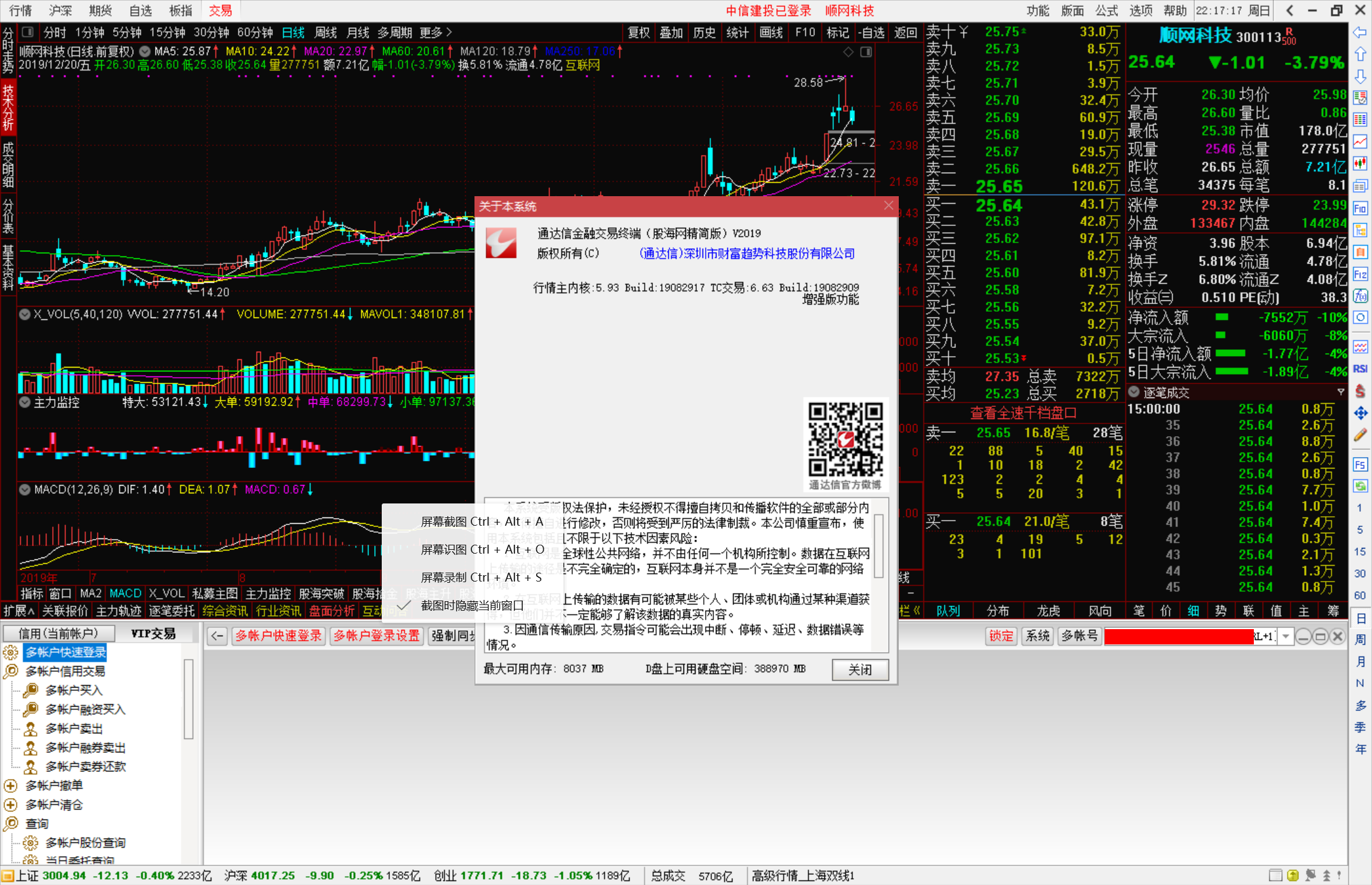
Task: Expand the 多帐户撤单 tree node
Action: pyautogui.click(x=10, y=785)
